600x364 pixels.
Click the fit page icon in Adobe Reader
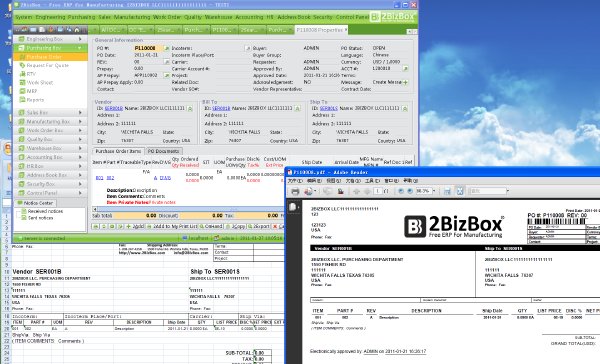tap(460, 191)
